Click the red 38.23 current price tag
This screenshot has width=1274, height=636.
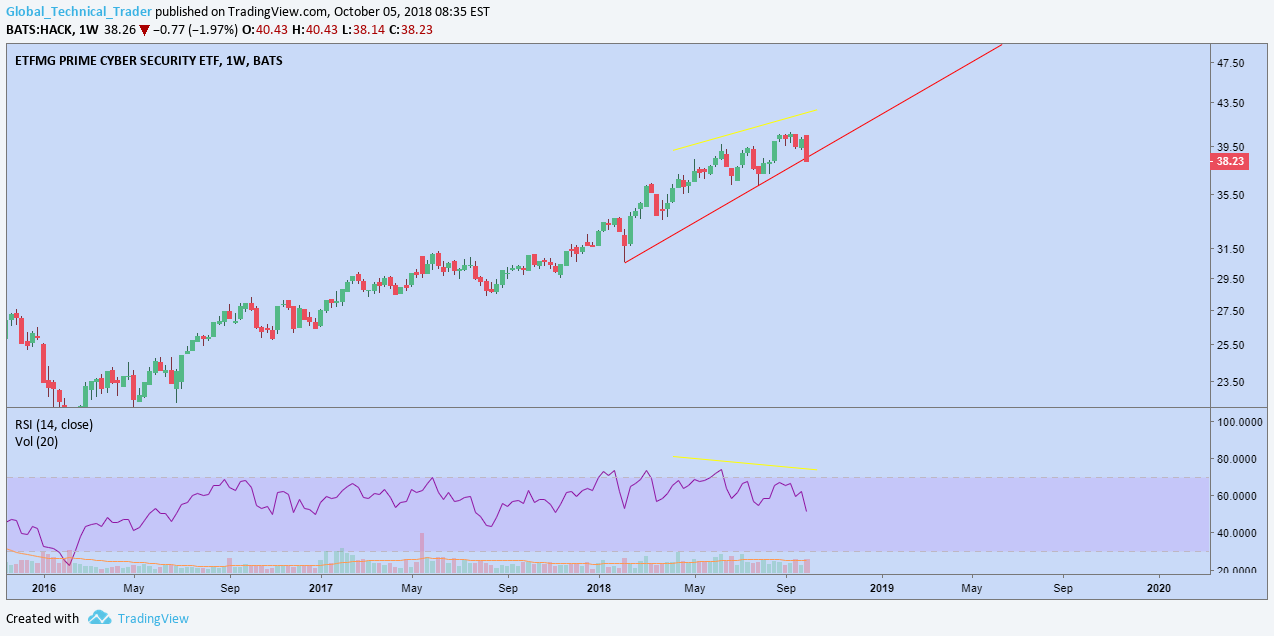point(1229,160)
